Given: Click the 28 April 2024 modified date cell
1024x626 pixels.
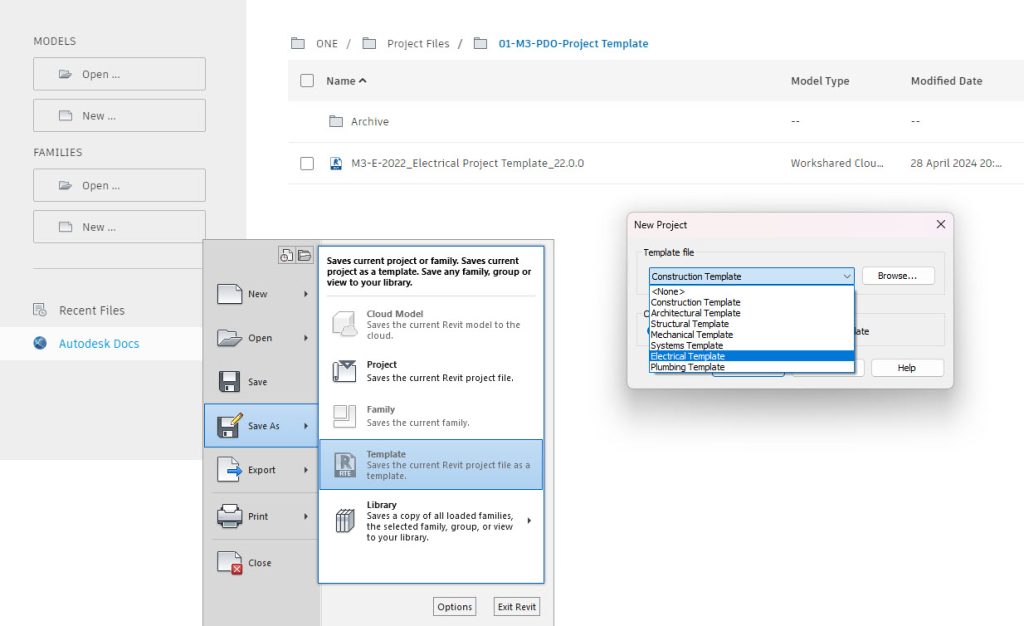Looking at the screenshot, I should coord(956,163).
